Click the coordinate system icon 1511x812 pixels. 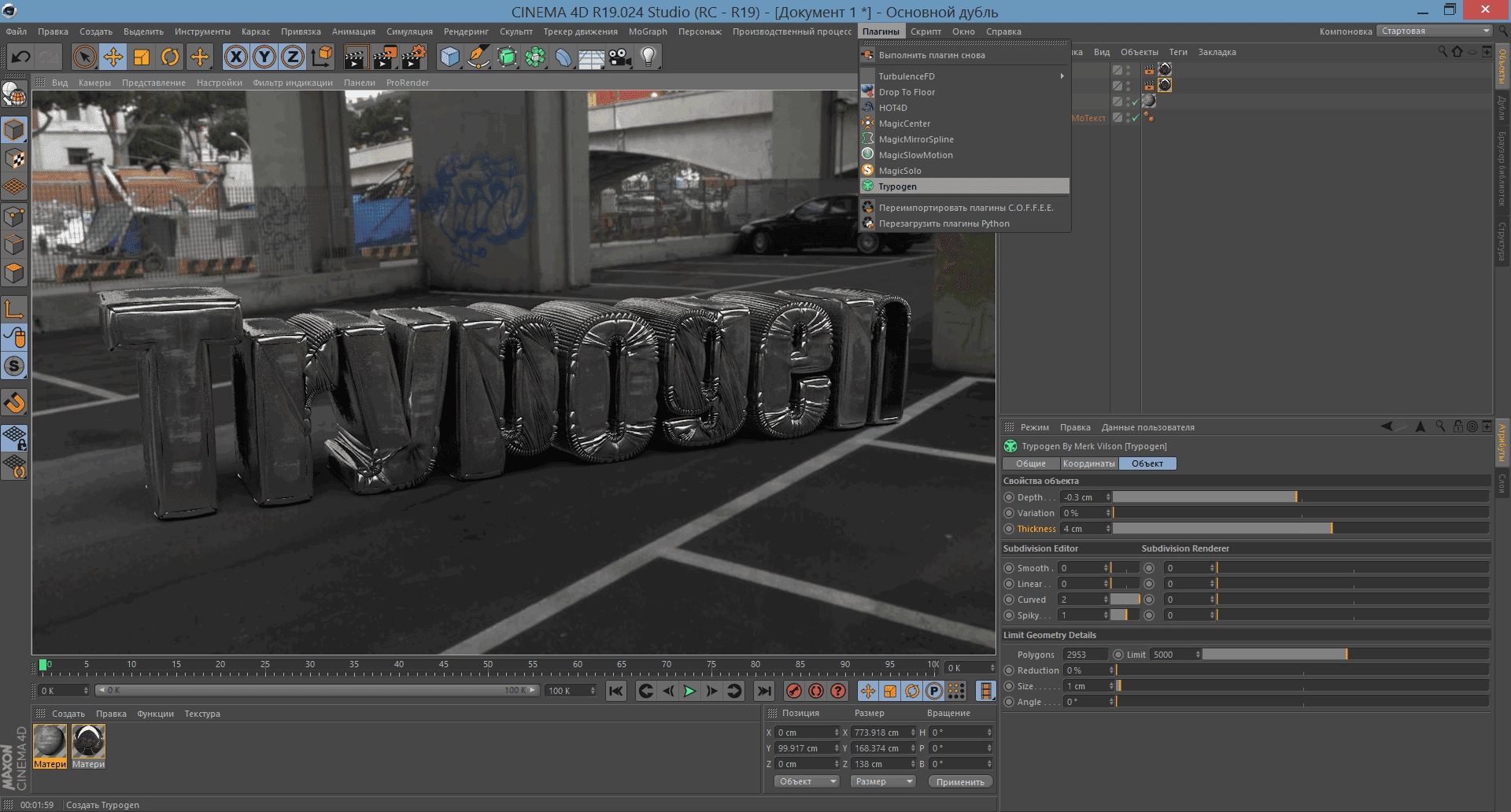click(322, 57)
